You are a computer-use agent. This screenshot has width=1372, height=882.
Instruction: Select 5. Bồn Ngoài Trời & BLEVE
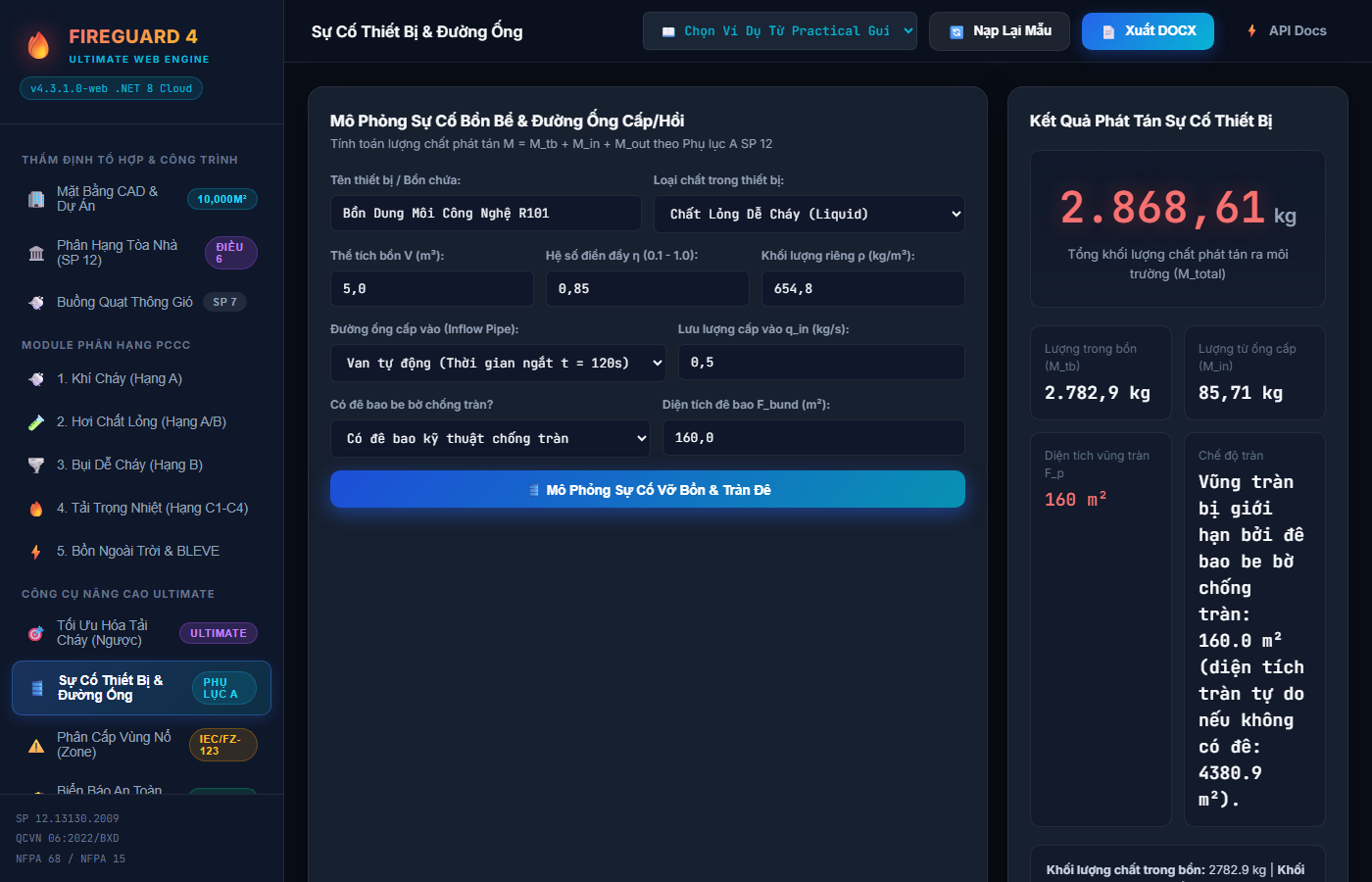click(141, 551)
